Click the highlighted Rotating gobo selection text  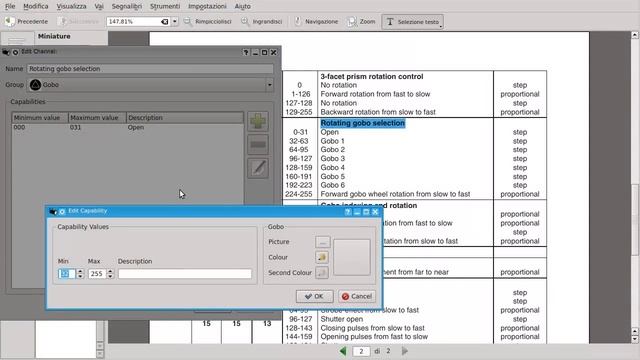coord(362,123)
